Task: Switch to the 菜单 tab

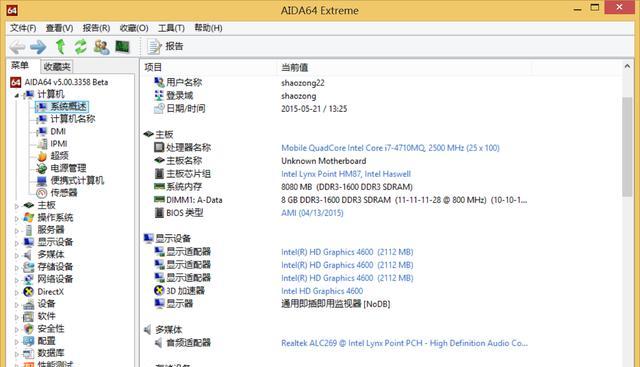Action: point(20,66)
